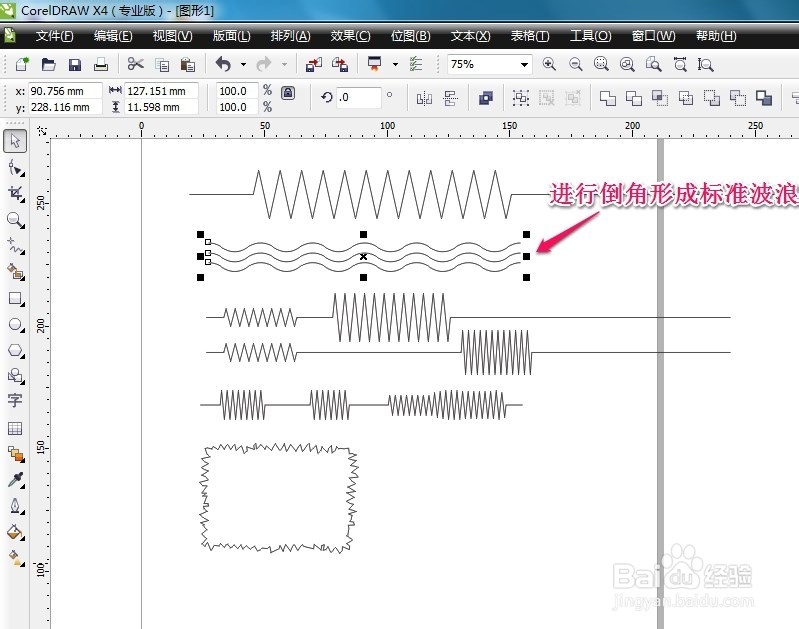Select the Zoom tool in toolbox

(15, 220)
